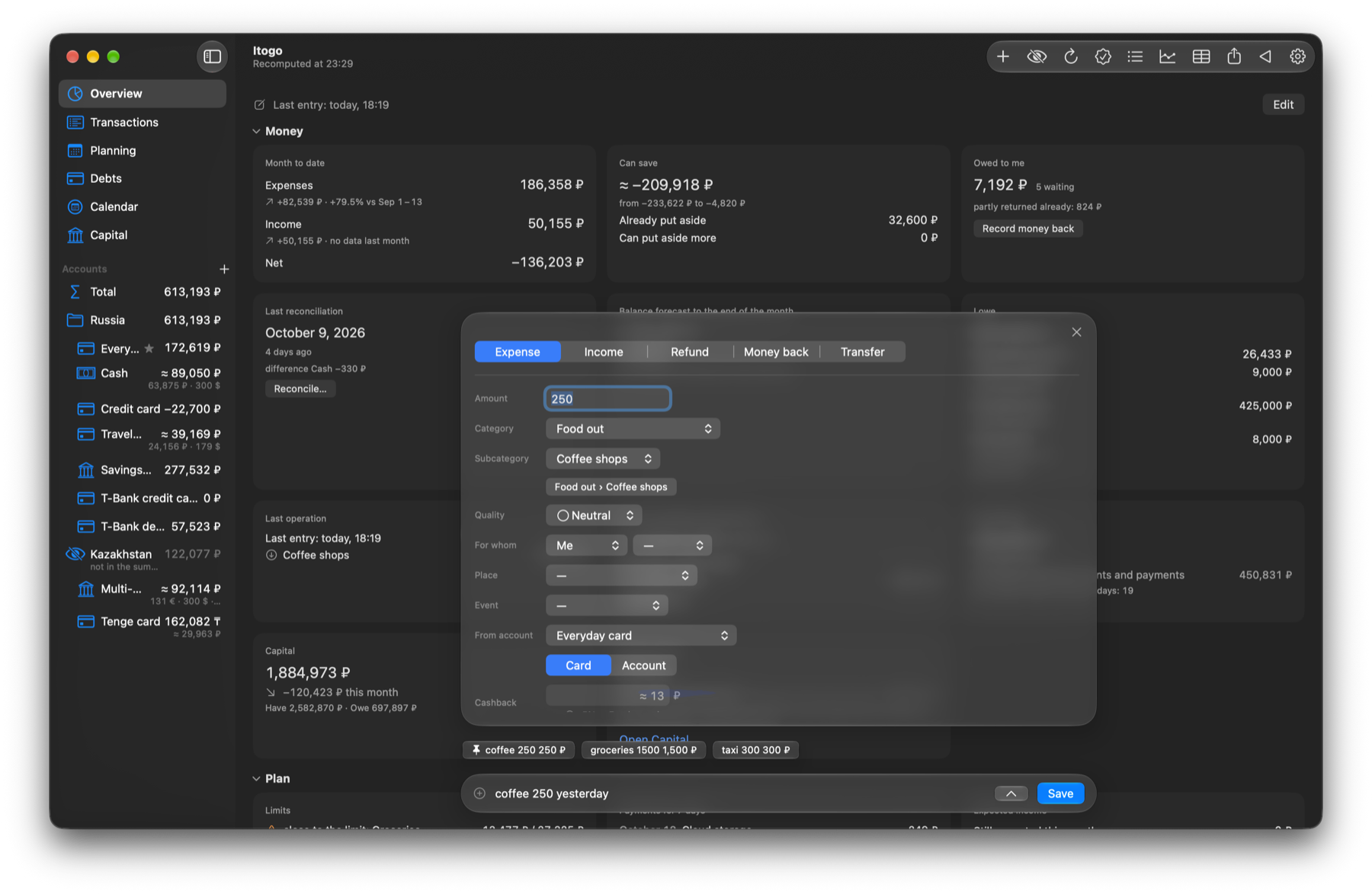Switch to the Transfer tab
The width and height of the screenshot is (1372, 894).
tap(863, 352)
